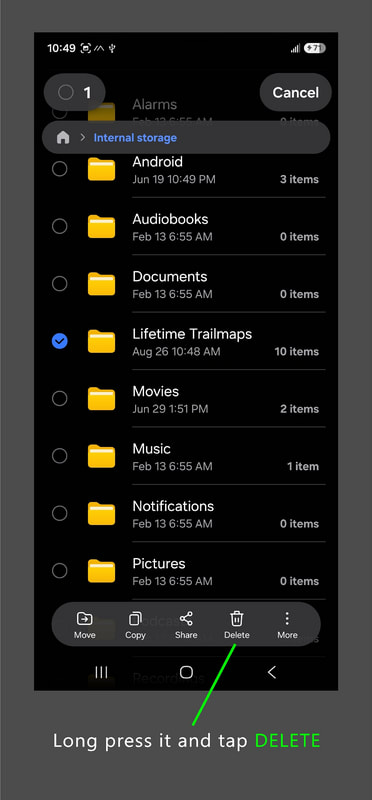The width and height of the screenshot is (372, 800).
Task: Tap the Lifetime Trailmaps folder icon
Action: point(101,341)
